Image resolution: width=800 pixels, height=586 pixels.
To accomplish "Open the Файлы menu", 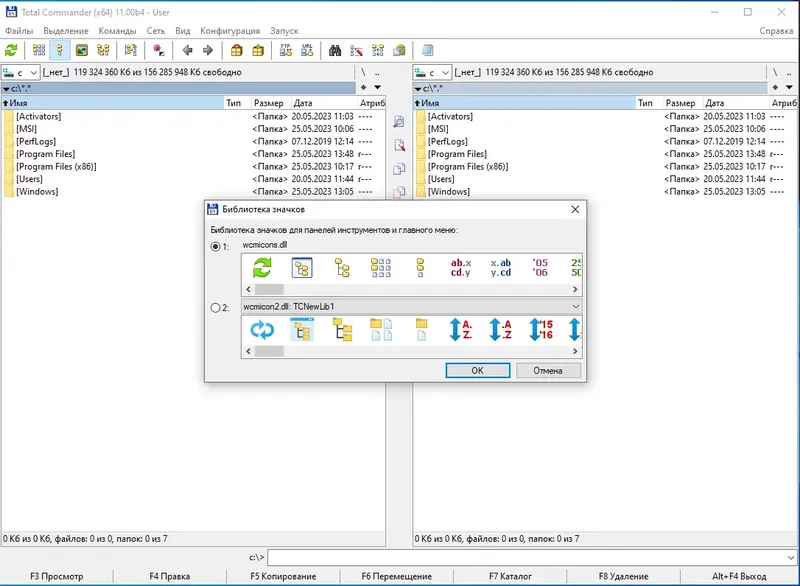I will click(19, 31).
